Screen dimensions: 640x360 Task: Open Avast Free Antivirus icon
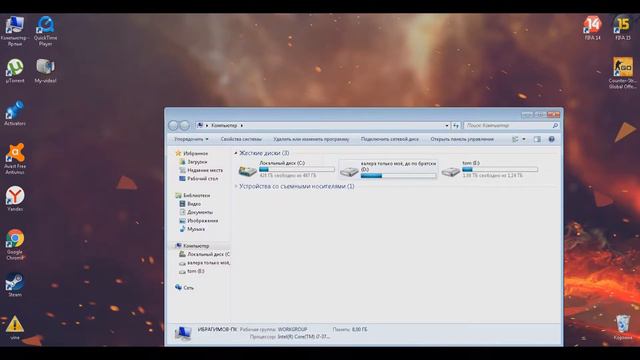tap(15, 159)
